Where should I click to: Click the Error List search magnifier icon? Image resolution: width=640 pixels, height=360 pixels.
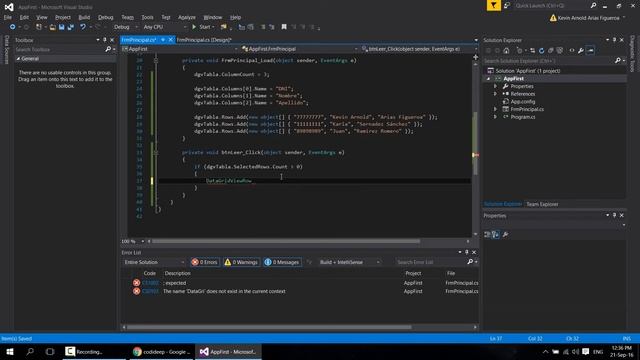[470, 262]
